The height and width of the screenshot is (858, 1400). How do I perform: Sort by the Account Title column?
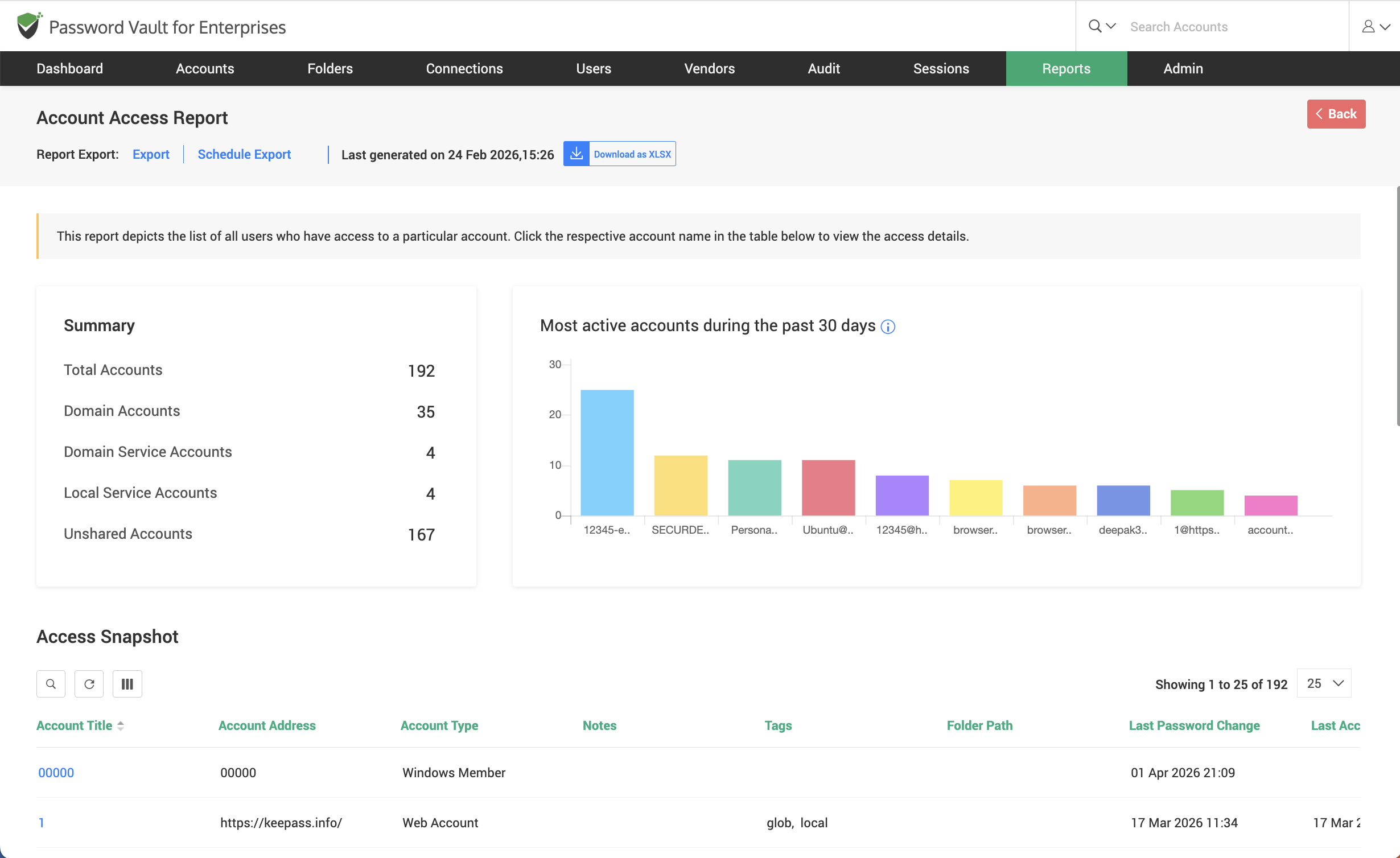coord(80,725)
